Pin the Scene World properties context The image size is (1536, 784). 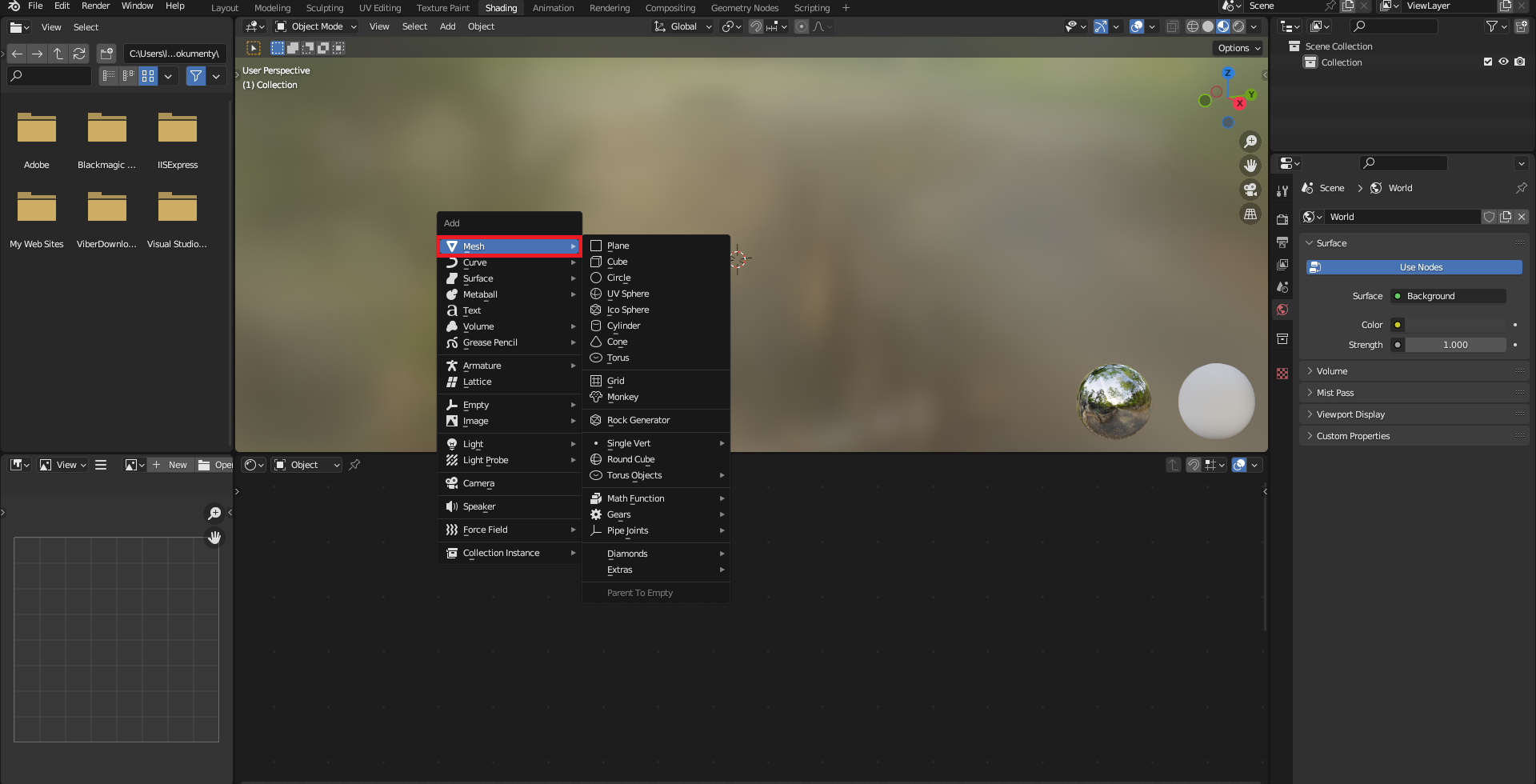click(x=1521, y=188)
